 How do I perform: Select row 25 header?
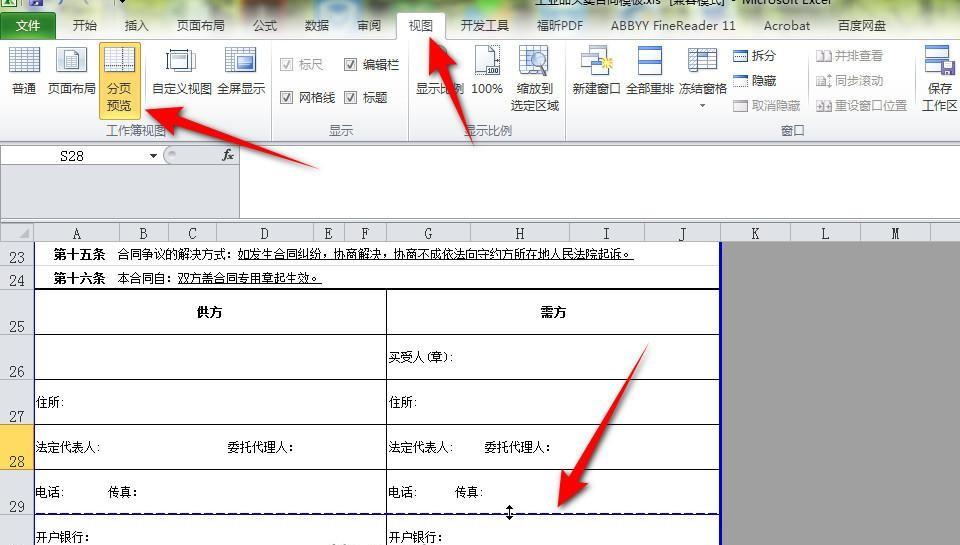click(17, 314)
